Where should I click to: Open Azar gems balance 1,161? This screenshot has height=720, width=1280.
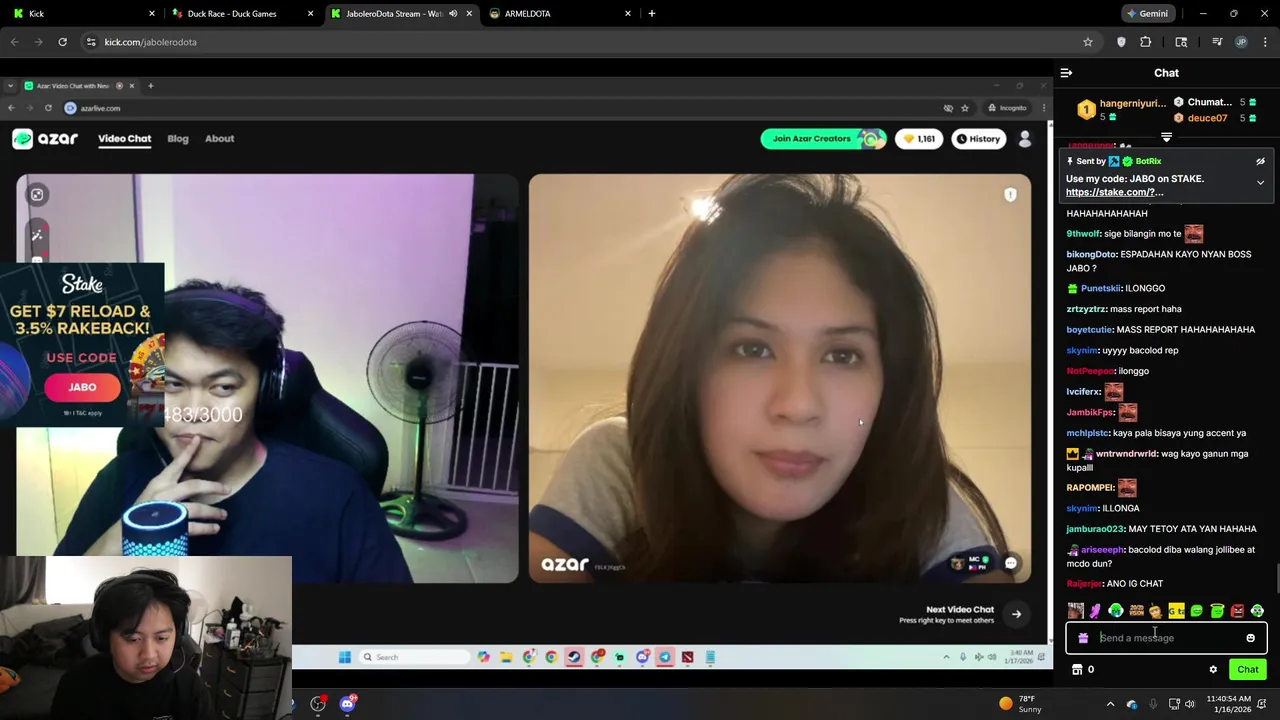[x=919, y=139]
